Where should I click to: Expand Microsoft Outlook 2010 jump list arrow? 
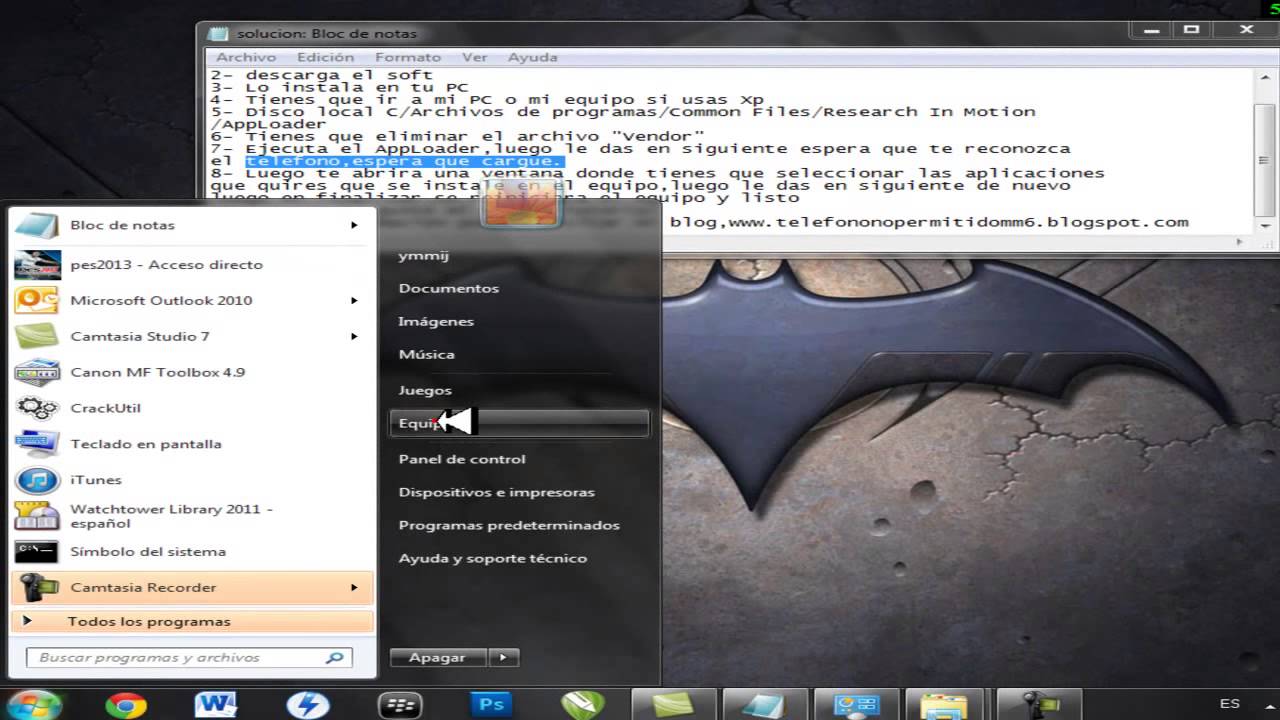354,300
